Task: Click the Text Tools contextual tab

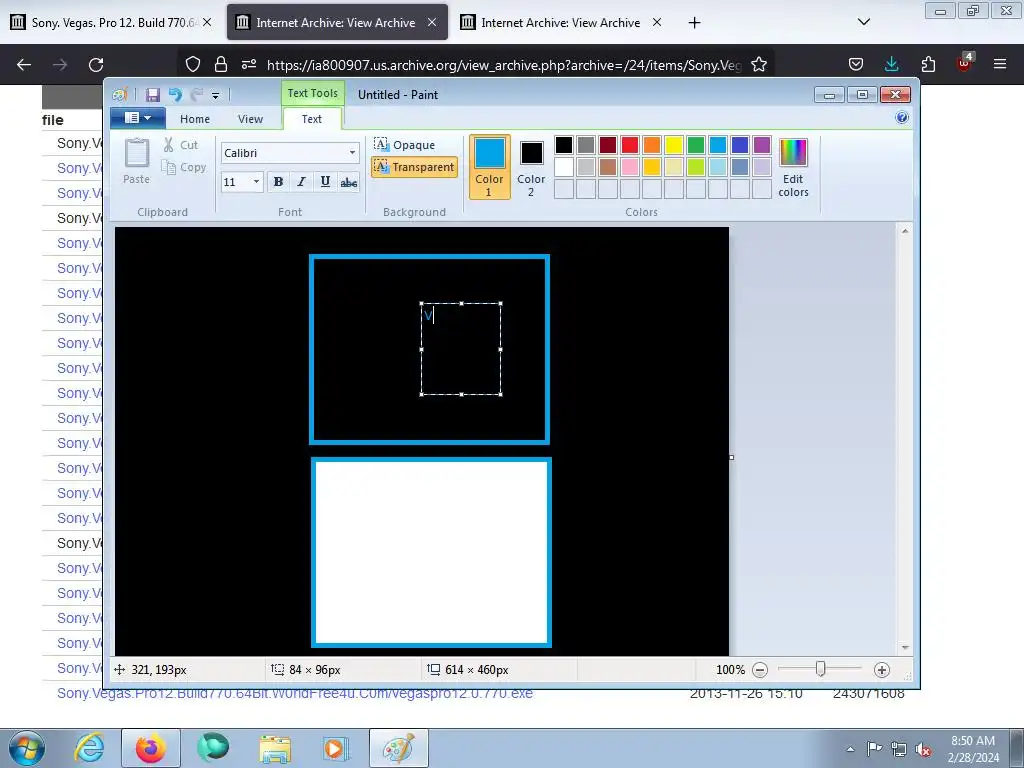Action: [312, 93]
